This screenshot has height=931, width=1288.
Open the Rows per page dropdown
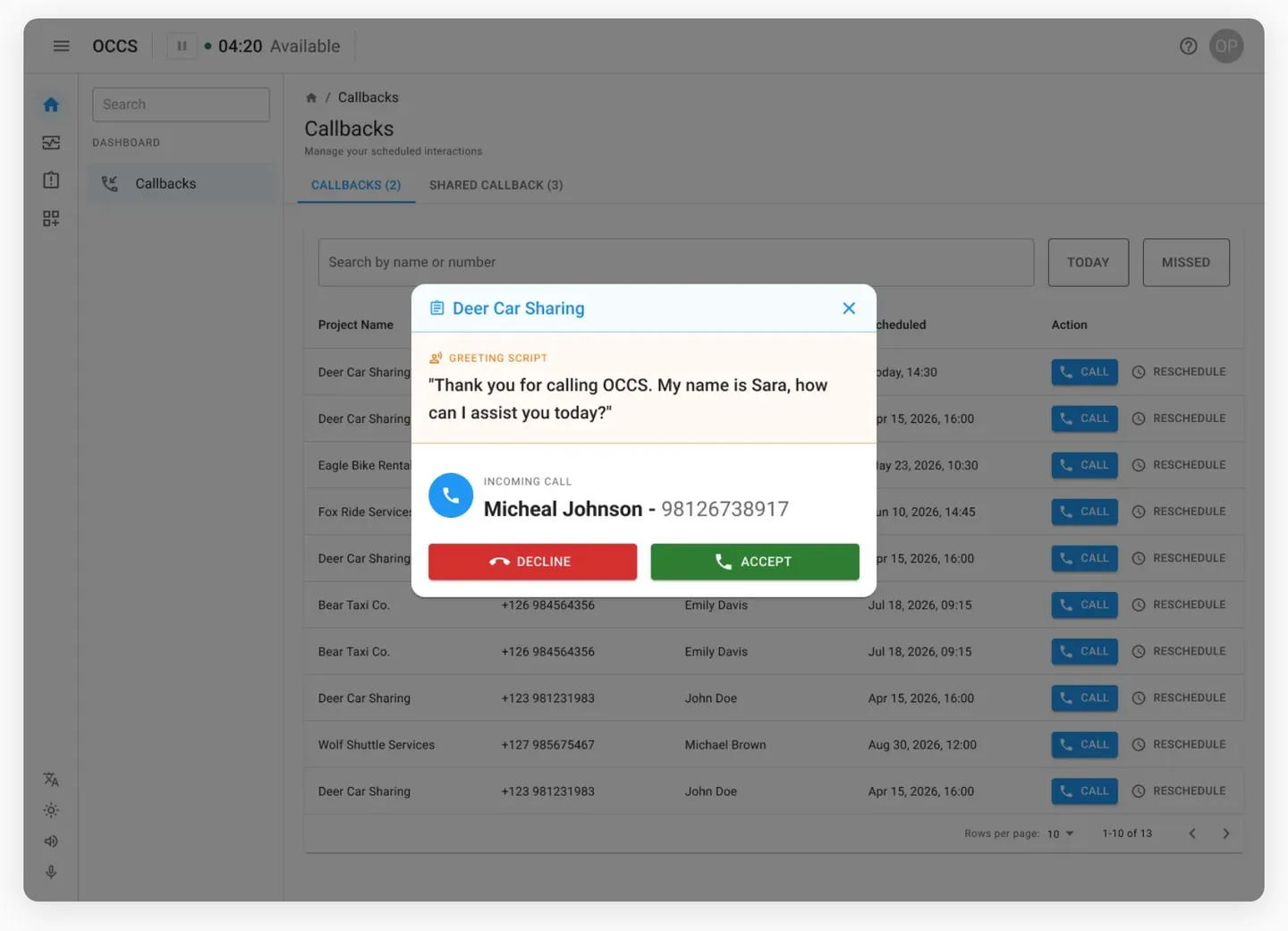(x=1060, y=834)
